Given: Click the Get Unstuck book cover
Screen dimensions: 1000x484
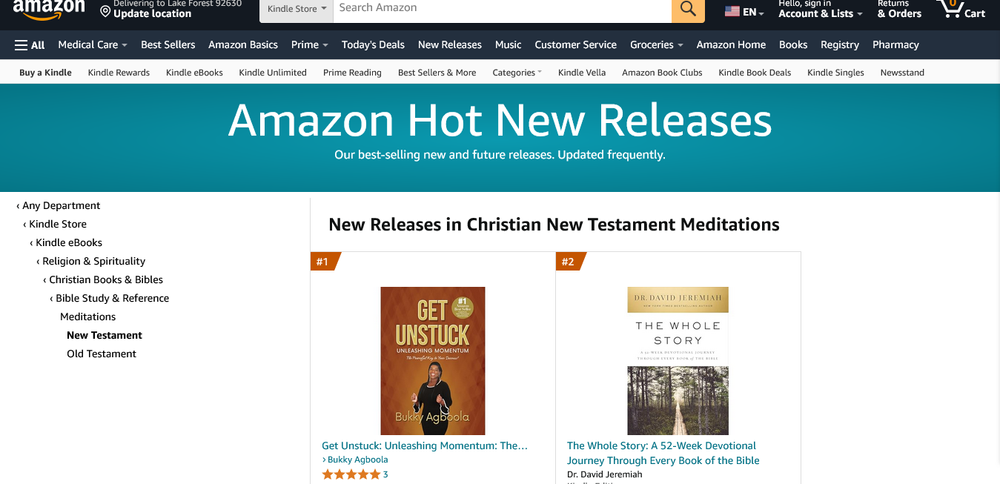Looking at the screenshot, I should point(433,360).
